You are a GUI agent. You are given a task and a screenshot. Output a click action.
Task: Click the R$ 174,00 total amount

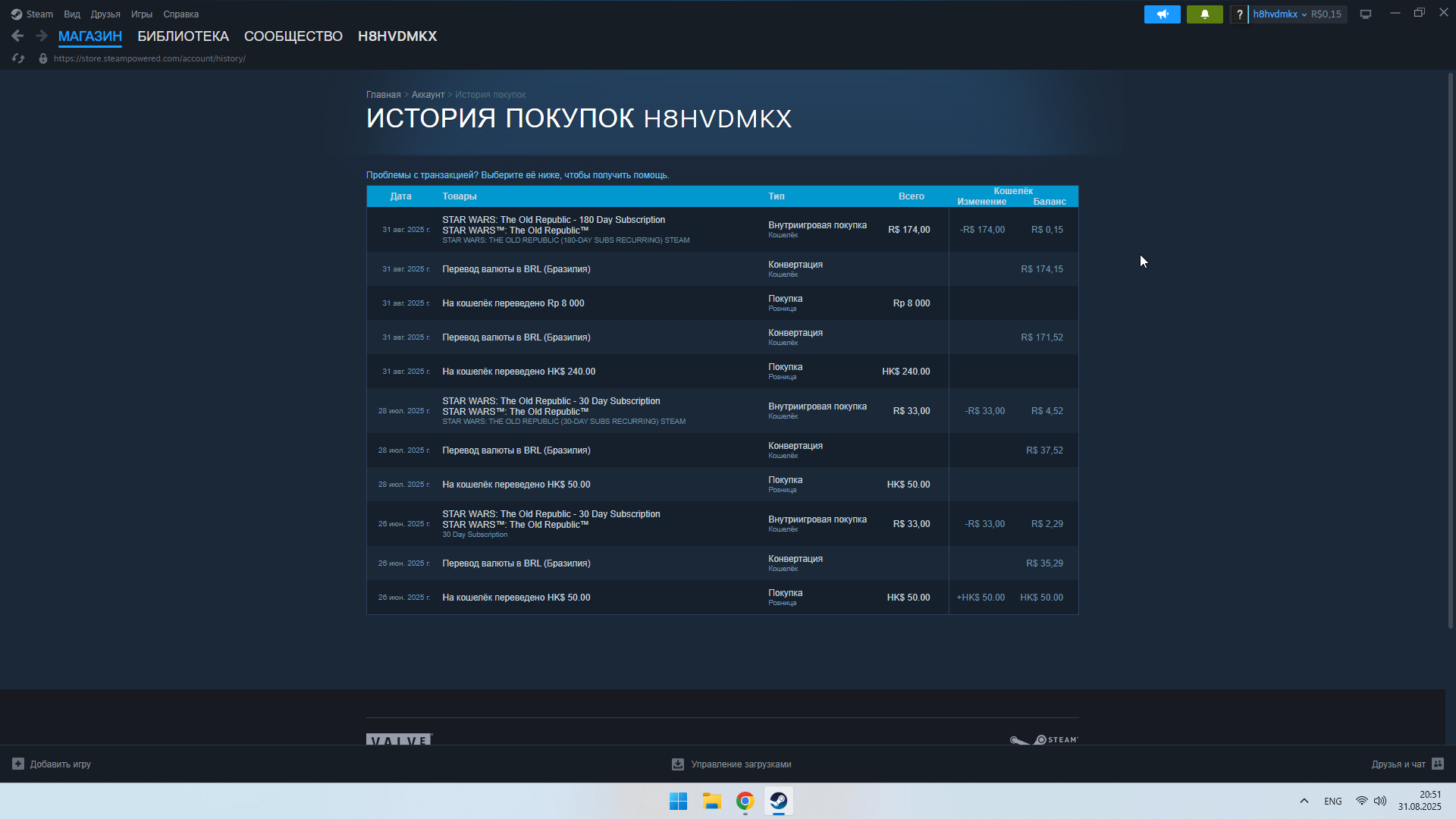coord(908,230)
